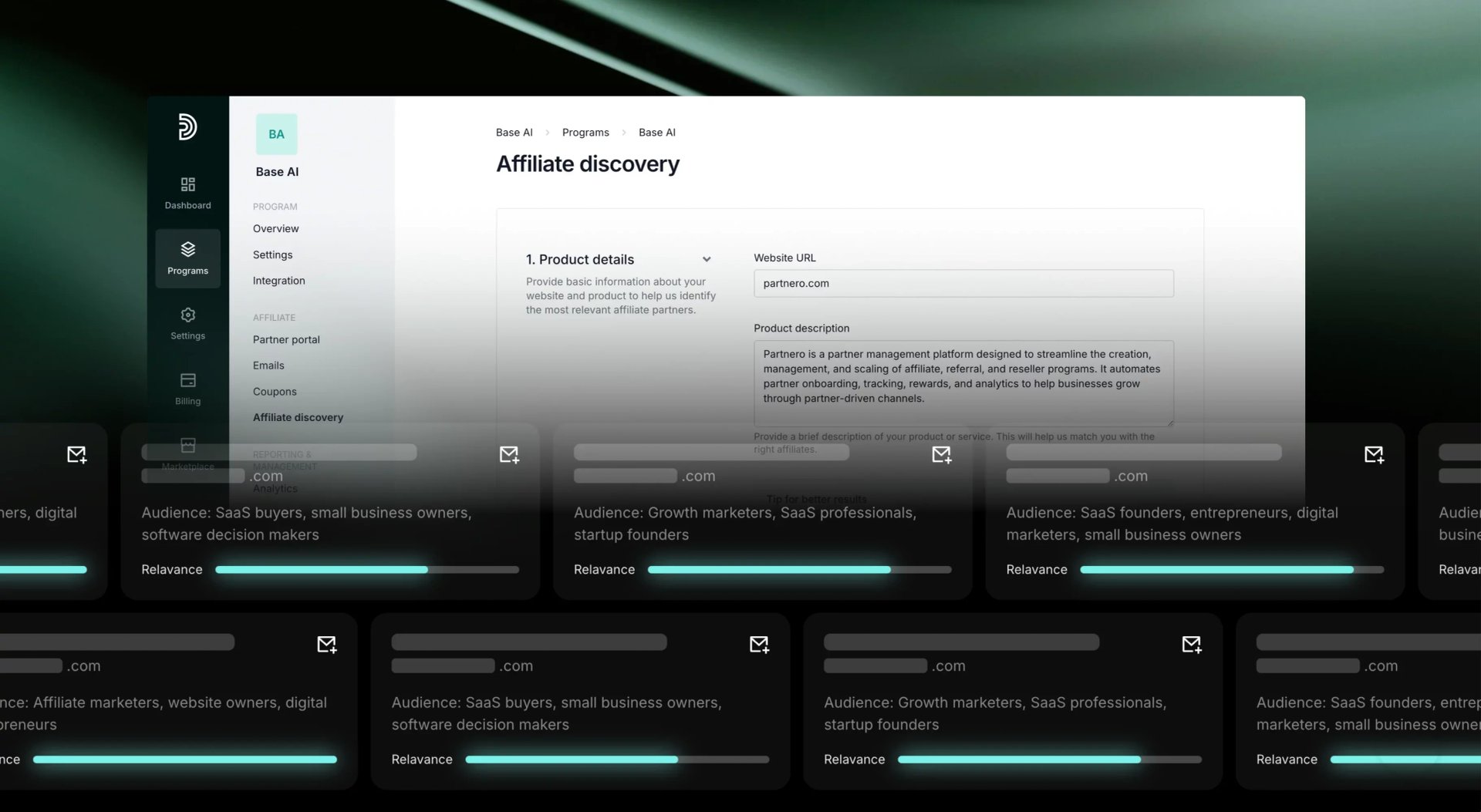The width and height of the screenshot is (1481, 812).
Task: Click the relevance bar on bottom-row SaaS buyers card
Action: click(617, 760)
